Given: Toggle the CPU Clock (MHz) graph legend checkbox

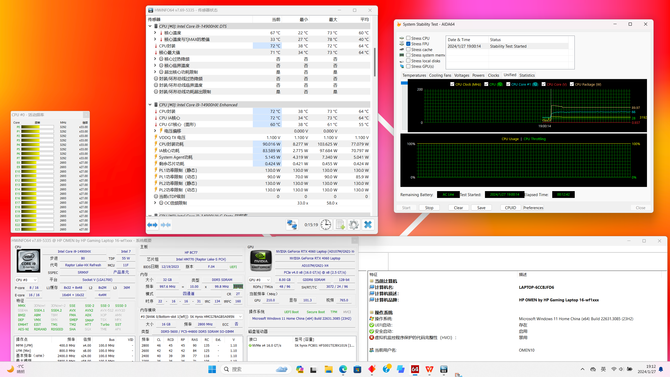Looking at the screenshot, I should [x=452, y=84].
